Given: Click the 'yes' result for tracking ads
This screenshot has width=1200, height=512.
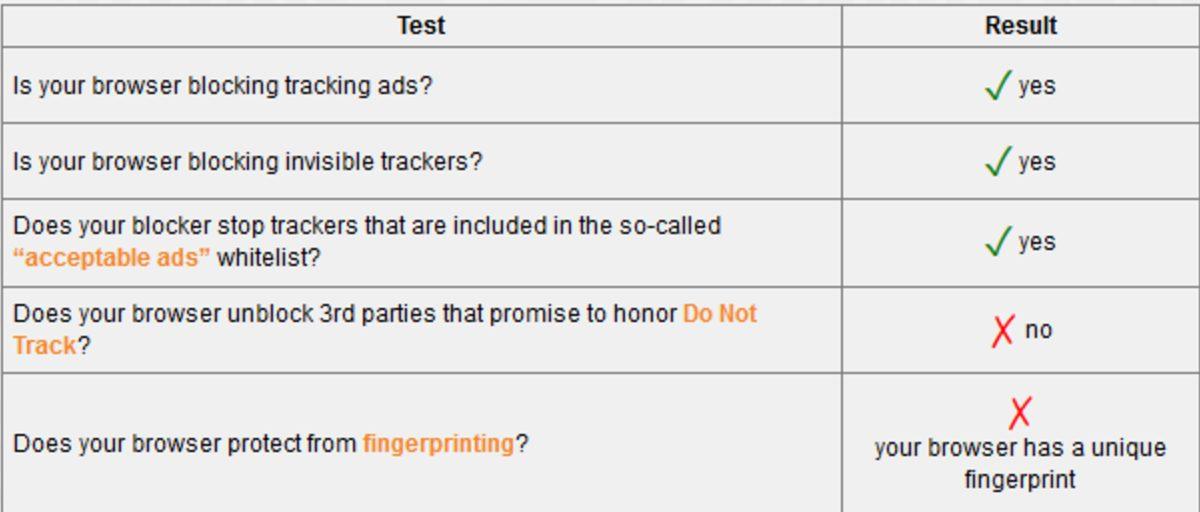Looking at the screenshot, I should click(x=1037, y=86).
